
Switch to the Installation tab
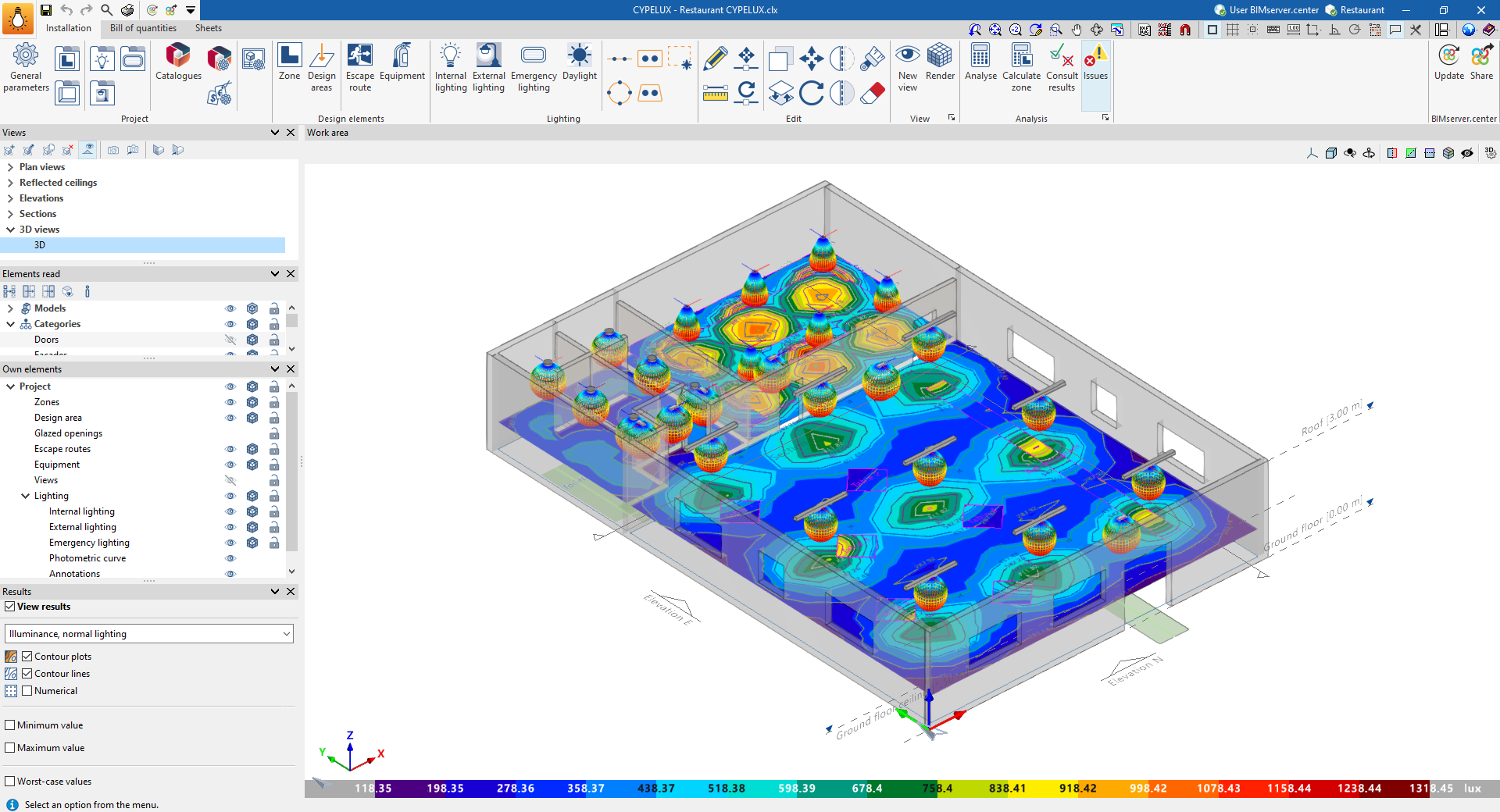(69, 28)
